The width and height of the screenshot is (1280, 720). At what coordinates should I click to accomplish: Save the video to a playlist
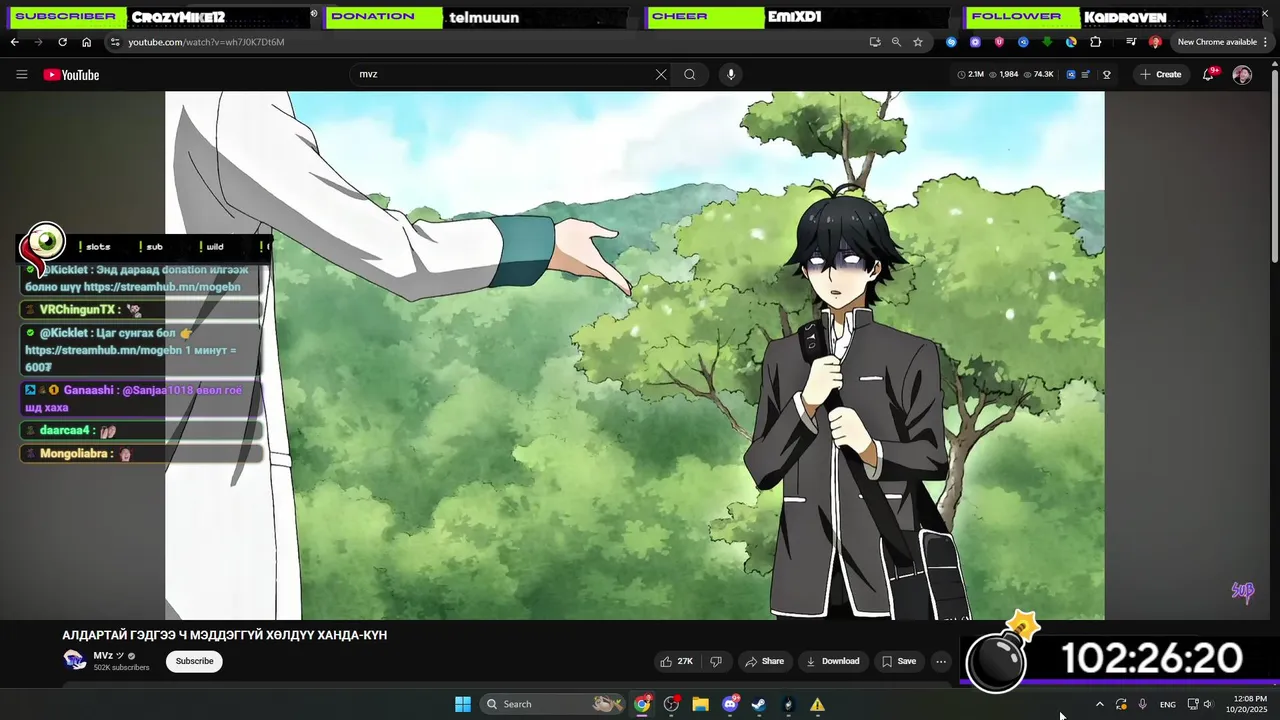[x=898, y=661]
